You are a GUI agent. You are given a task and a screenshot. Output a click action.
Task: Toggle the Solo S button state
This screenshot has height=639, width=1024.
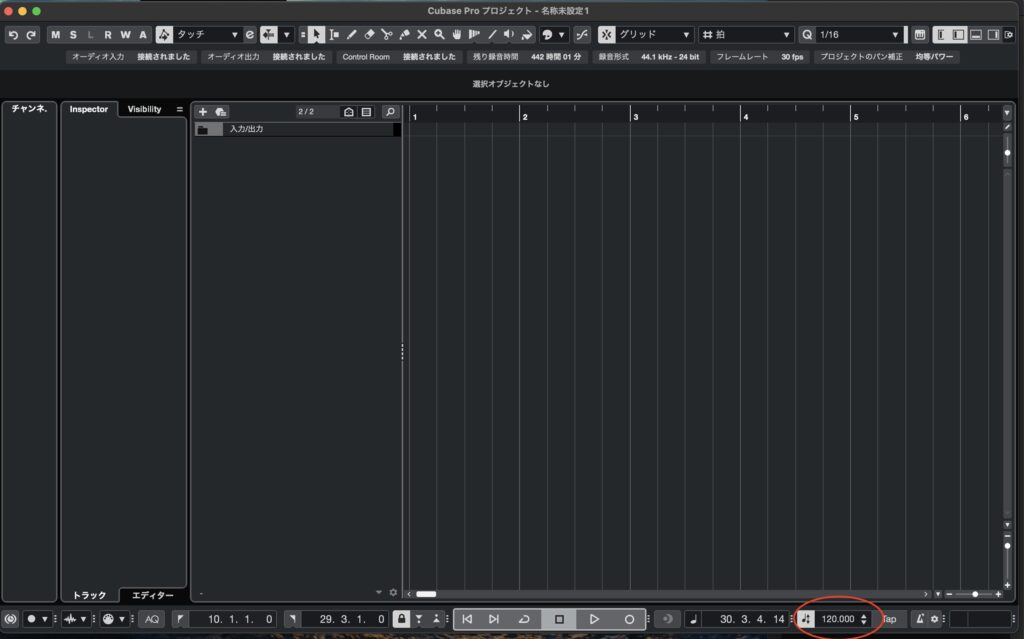(x=73, y=35)
